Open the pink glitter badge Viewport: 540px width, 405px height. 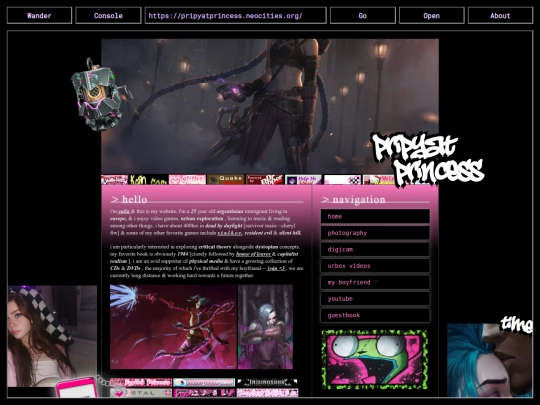click(187, 179)
